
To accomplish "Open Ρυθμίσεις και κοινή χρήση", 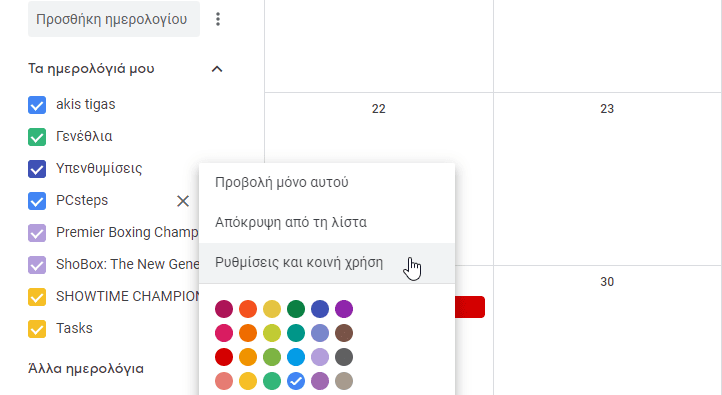I will [327, 262].
